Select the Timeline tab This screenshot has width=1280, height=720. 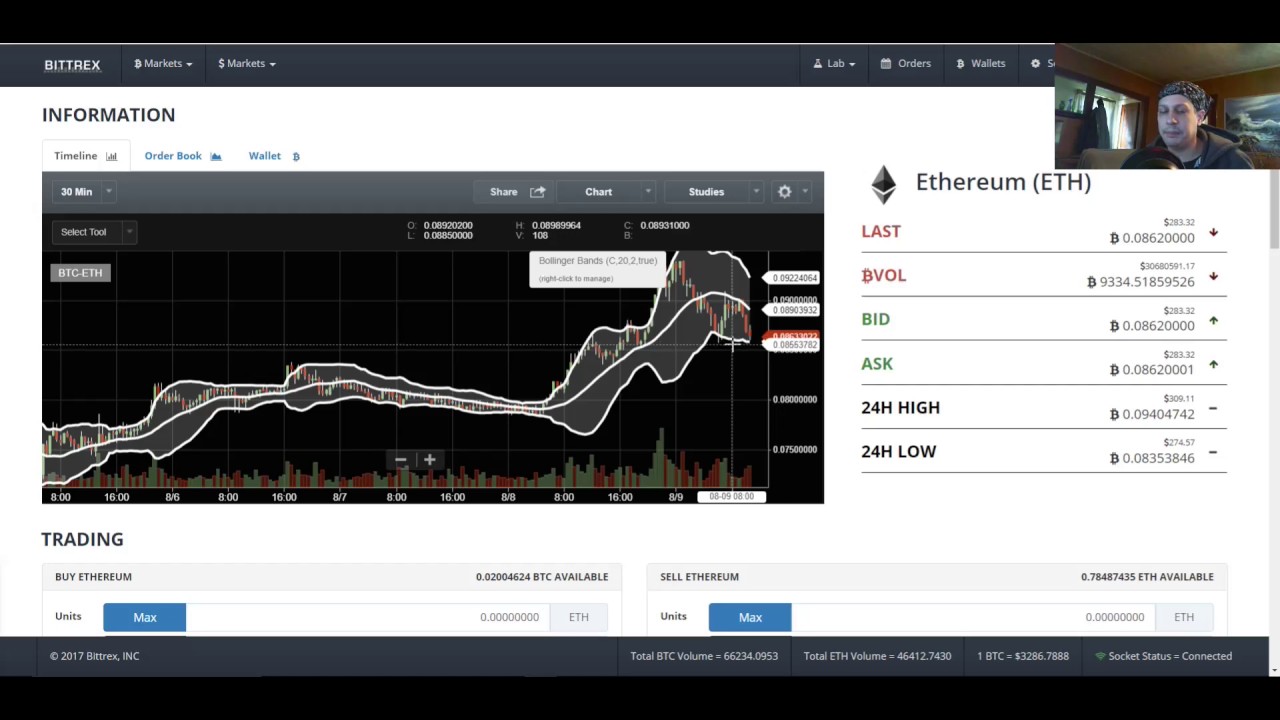(x=85, y=156)
